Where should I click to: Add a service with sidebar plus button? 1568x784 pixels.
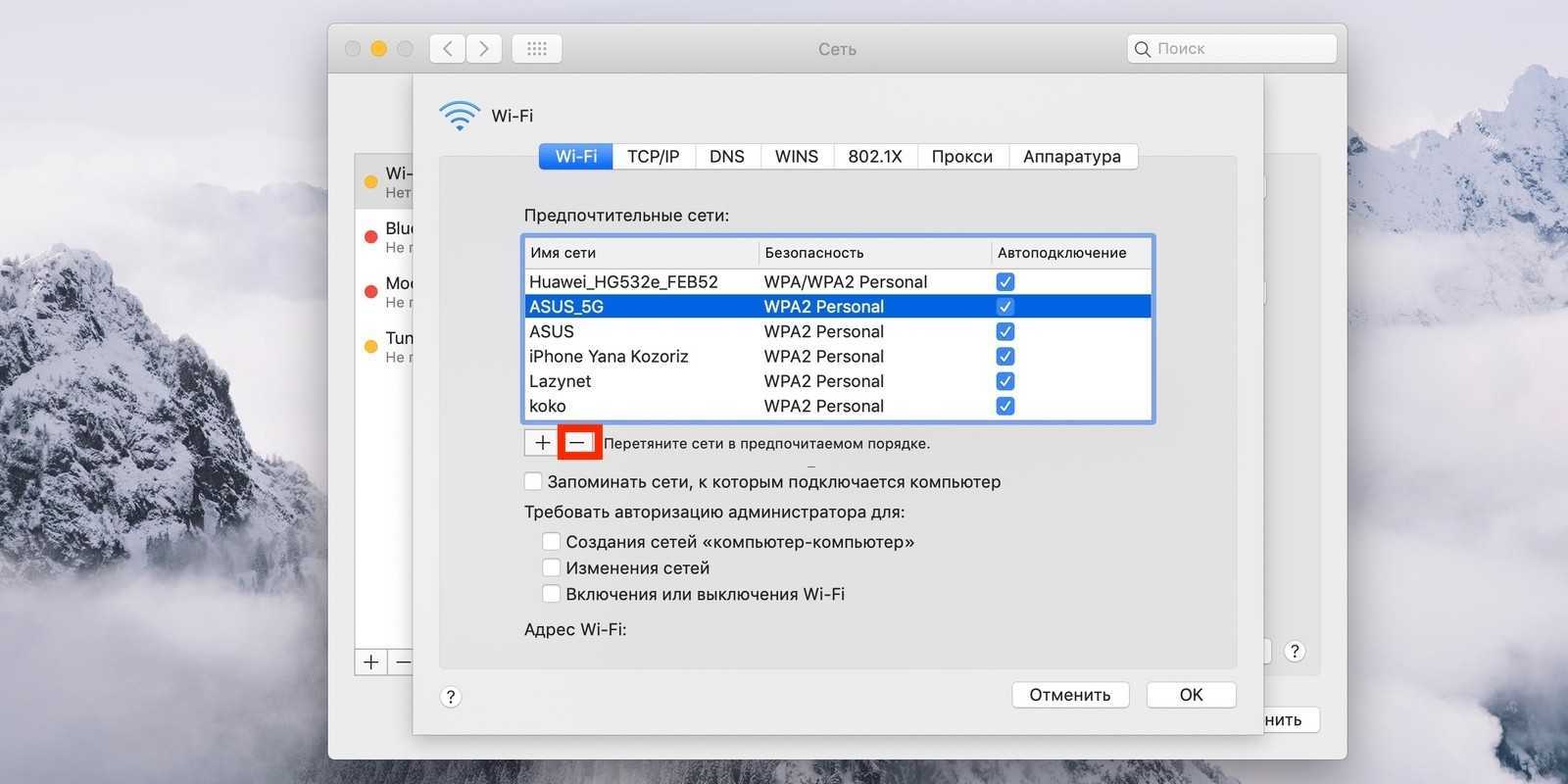click(x=370, y=662)
